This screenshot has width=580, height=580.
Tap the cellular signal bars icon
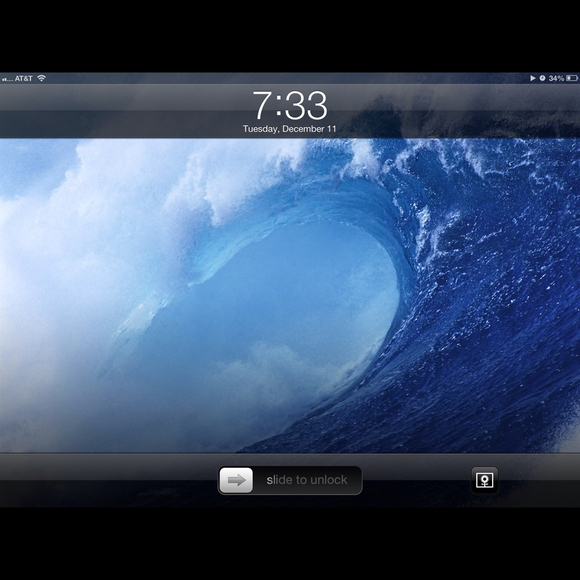click(7, 79)
